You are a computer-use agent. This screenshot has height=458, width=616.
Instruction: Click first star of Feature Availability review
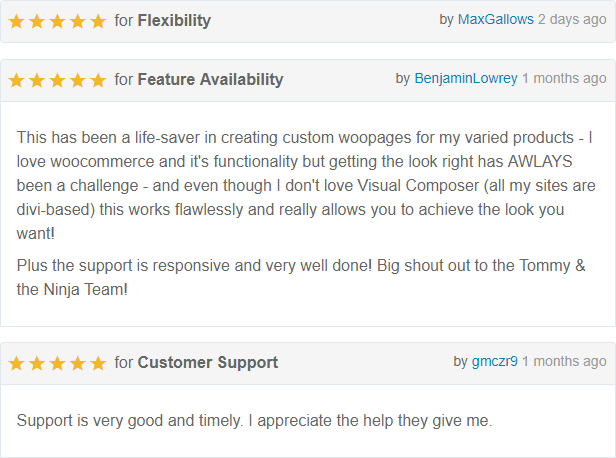pyautogui.click(x=16, y=80)
